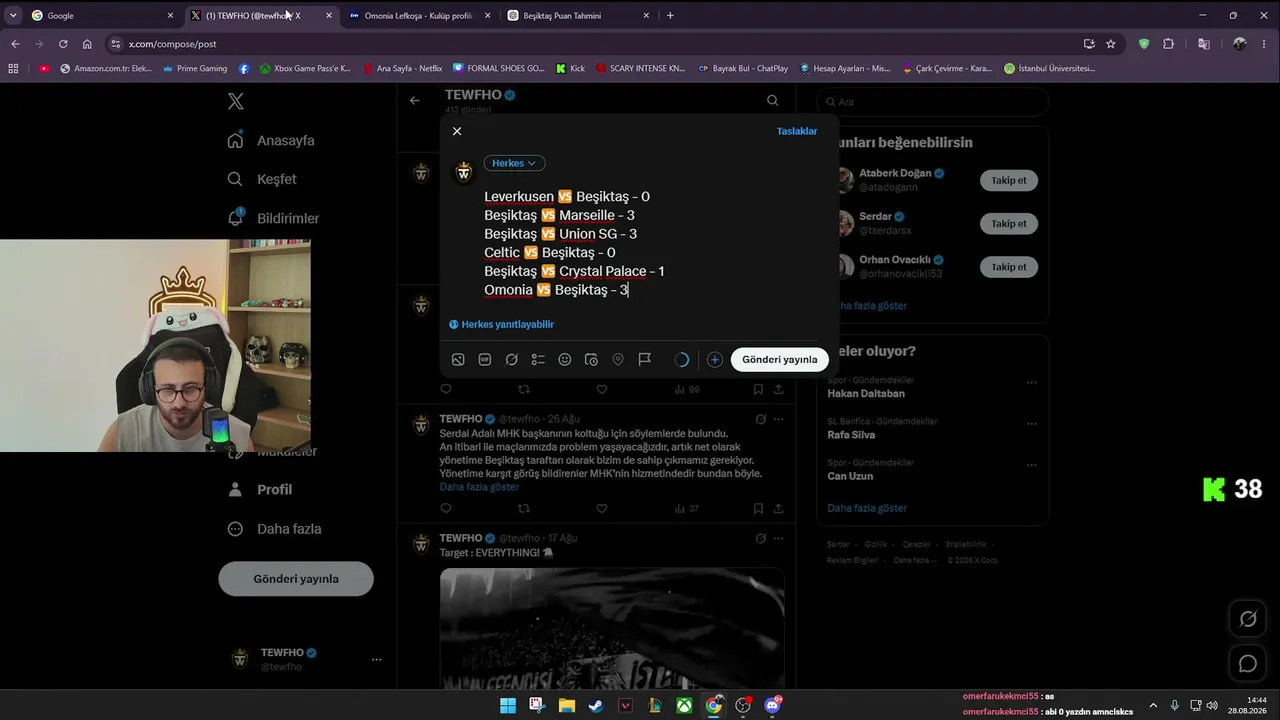1280x720 pixels.
Task: Follow Serdar with Takip et
Action: (1009, 224)
